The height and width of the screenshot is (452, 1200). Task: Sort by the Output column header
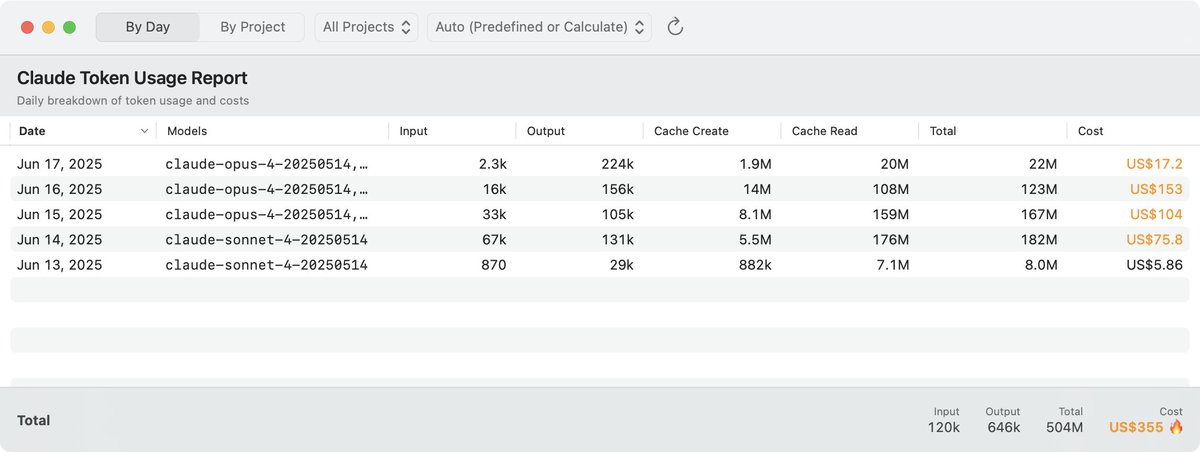coord(580,131)
